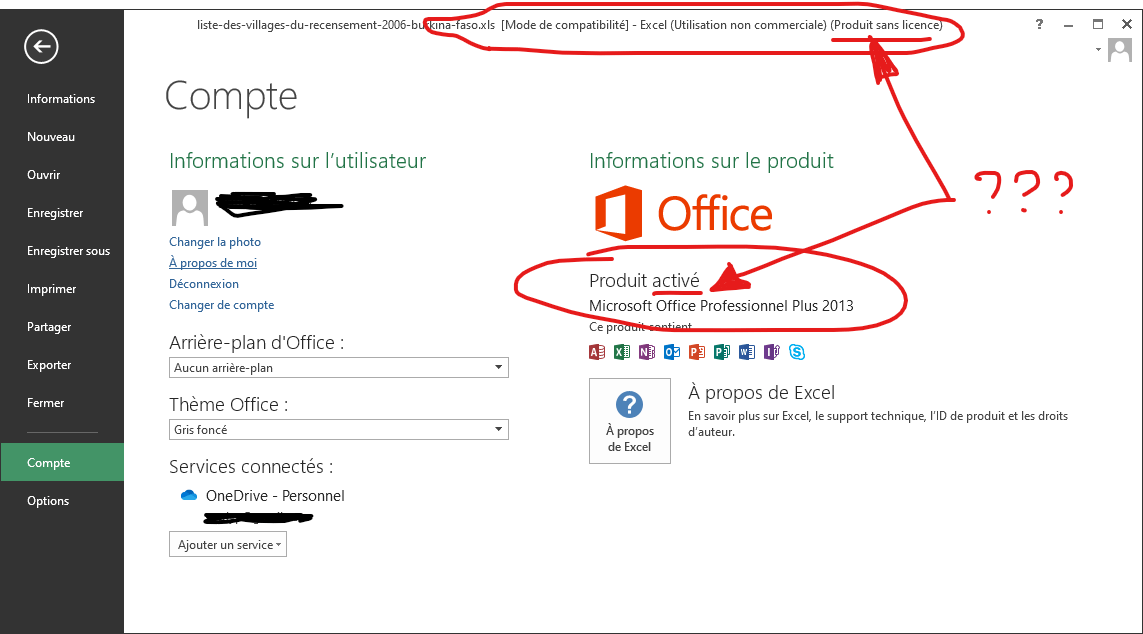Open the Imprimer page
Viewport: 1143px width, 634px height.
tap(52, 289)
